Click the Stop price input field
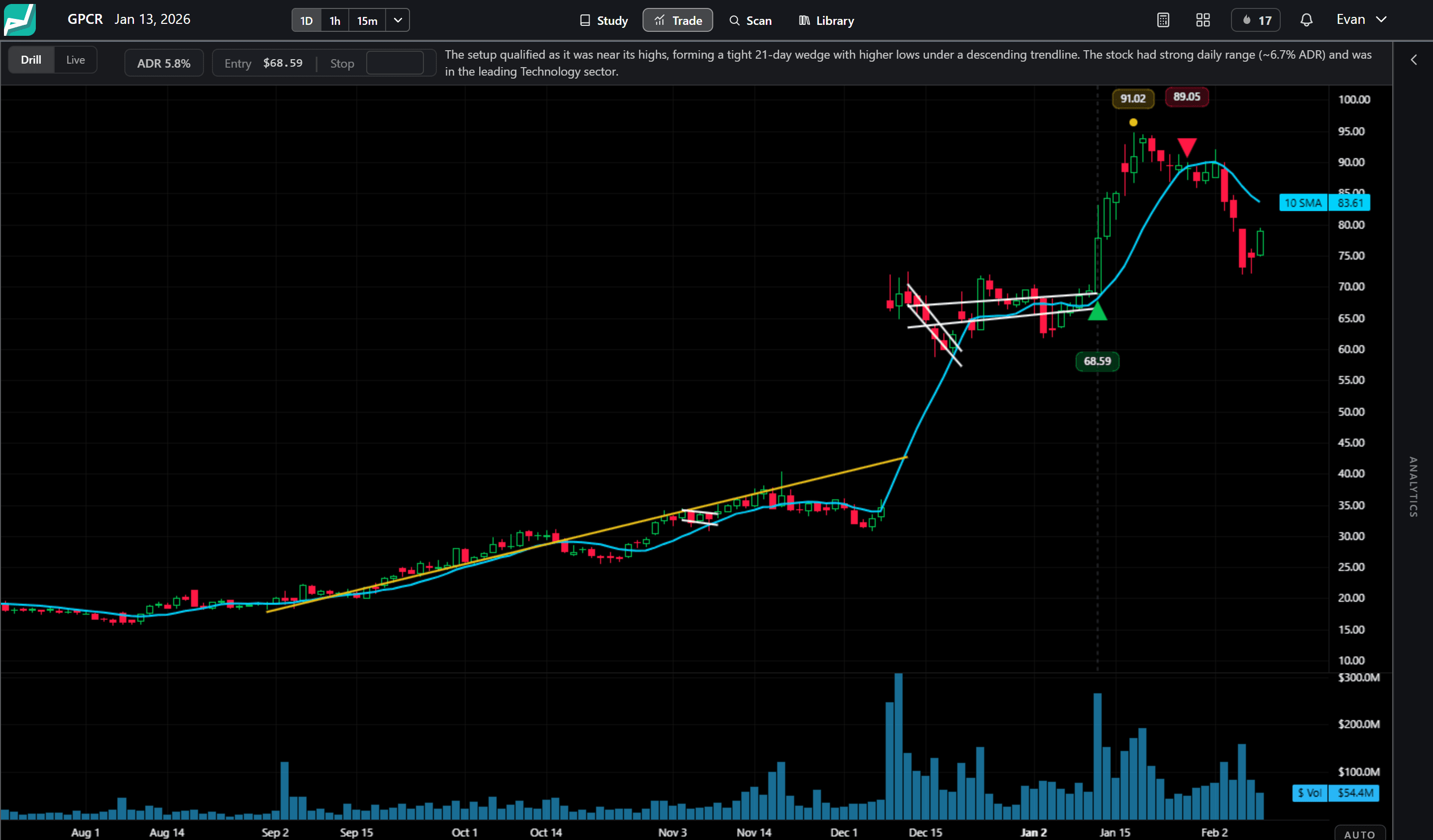Viewport: 1433px width, 840px height. pos(395,63)
